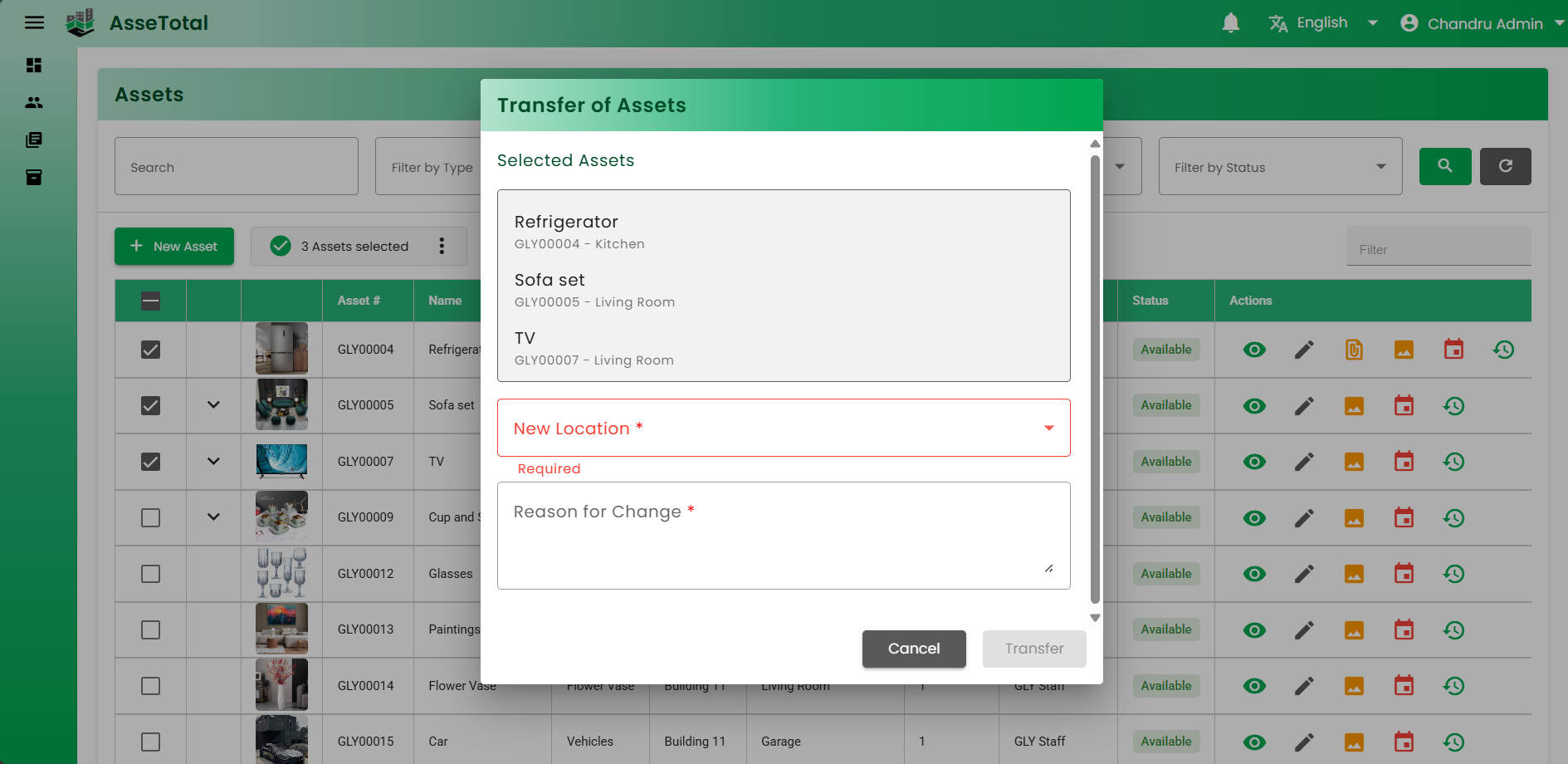
Task: Open the Refrigerator thumbnail image
Action: coord(281,348)
